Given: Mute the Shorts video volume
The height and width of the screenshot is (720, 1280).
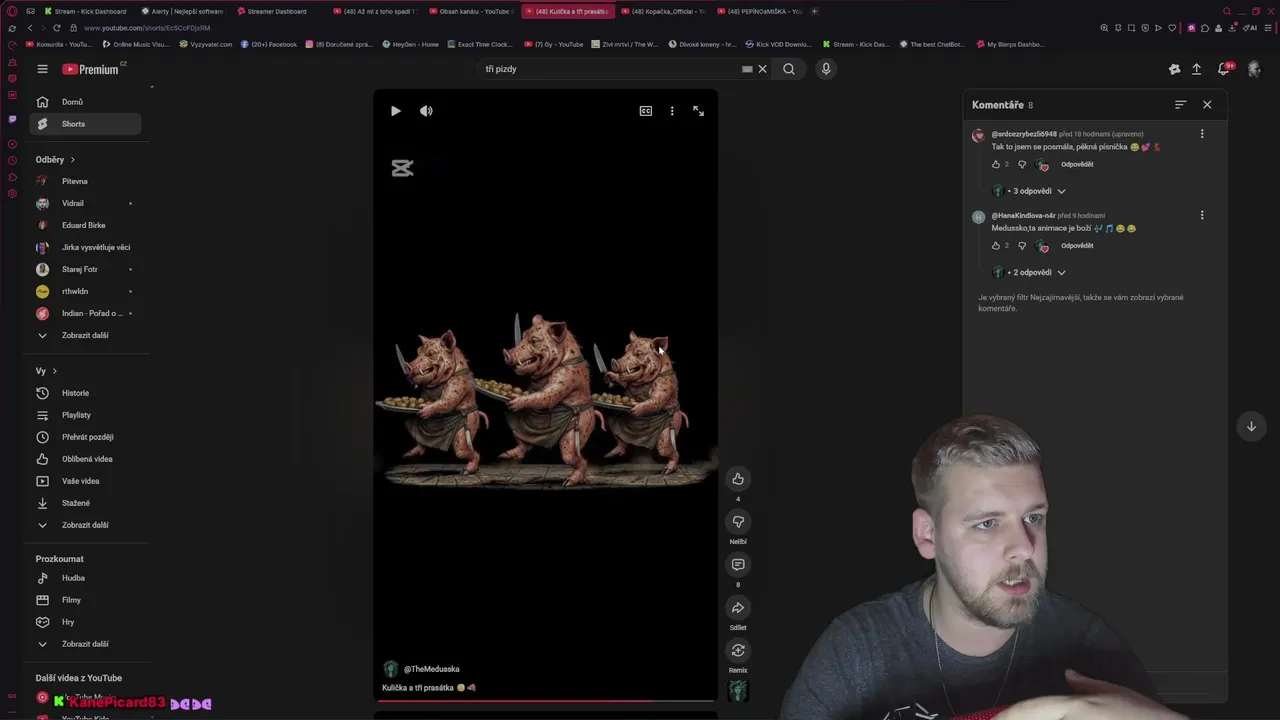Looking at the screenshot, I should 426,111.
